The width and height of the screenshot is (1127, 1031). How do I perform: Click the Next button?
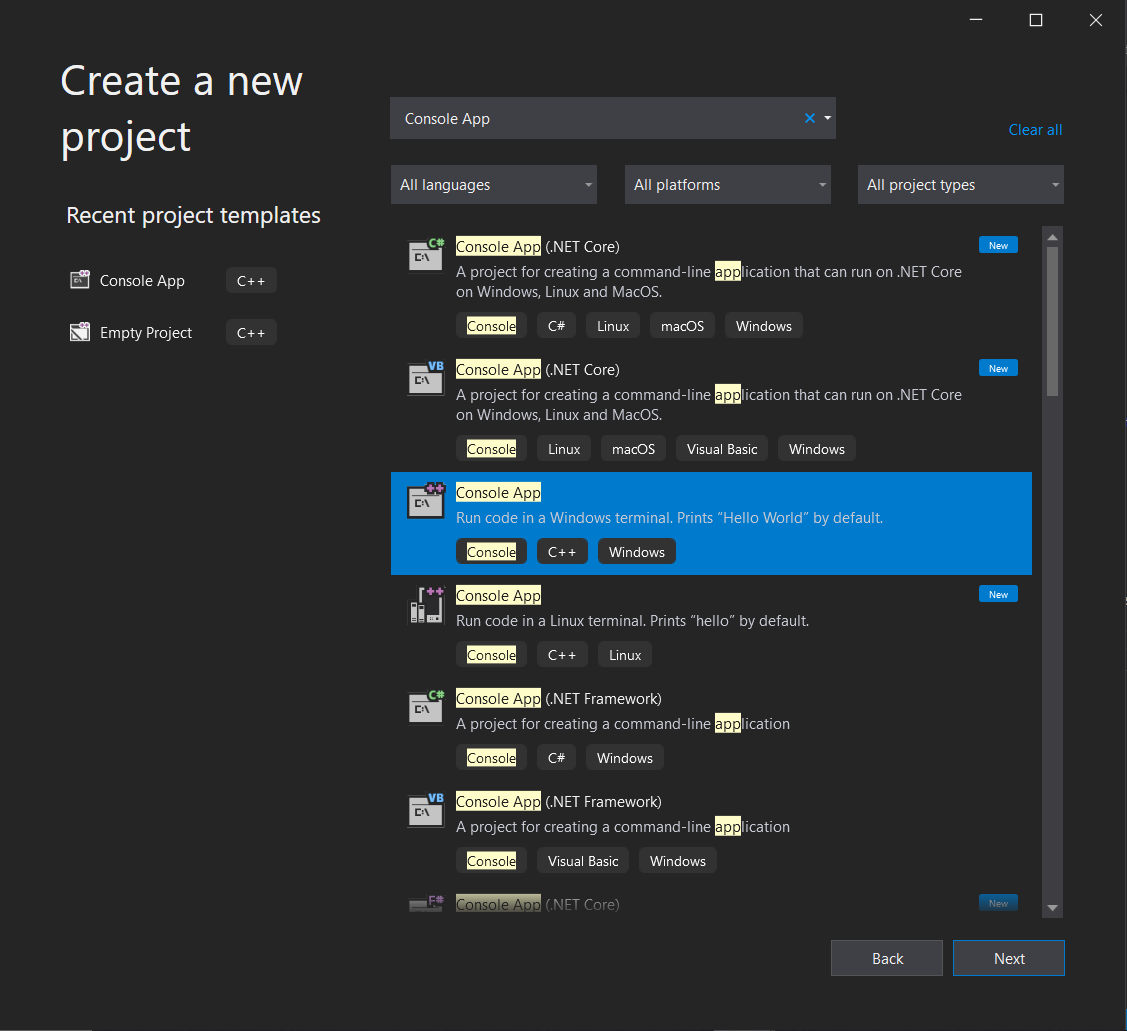pos(1008,957)
